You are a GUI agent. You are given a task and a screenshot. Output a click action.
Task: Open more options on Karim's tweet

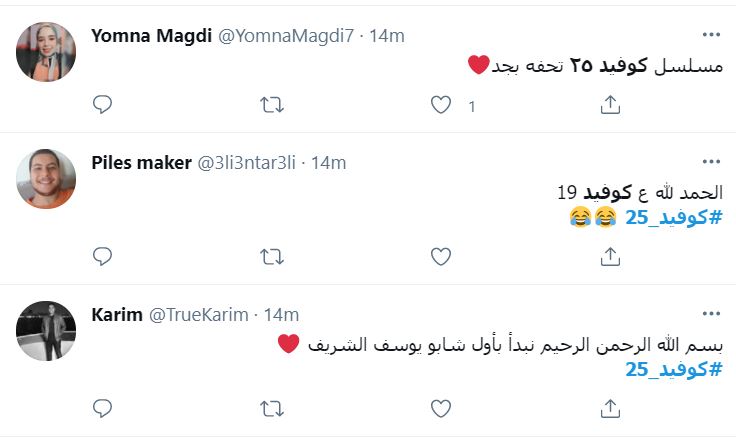point(711,314)
